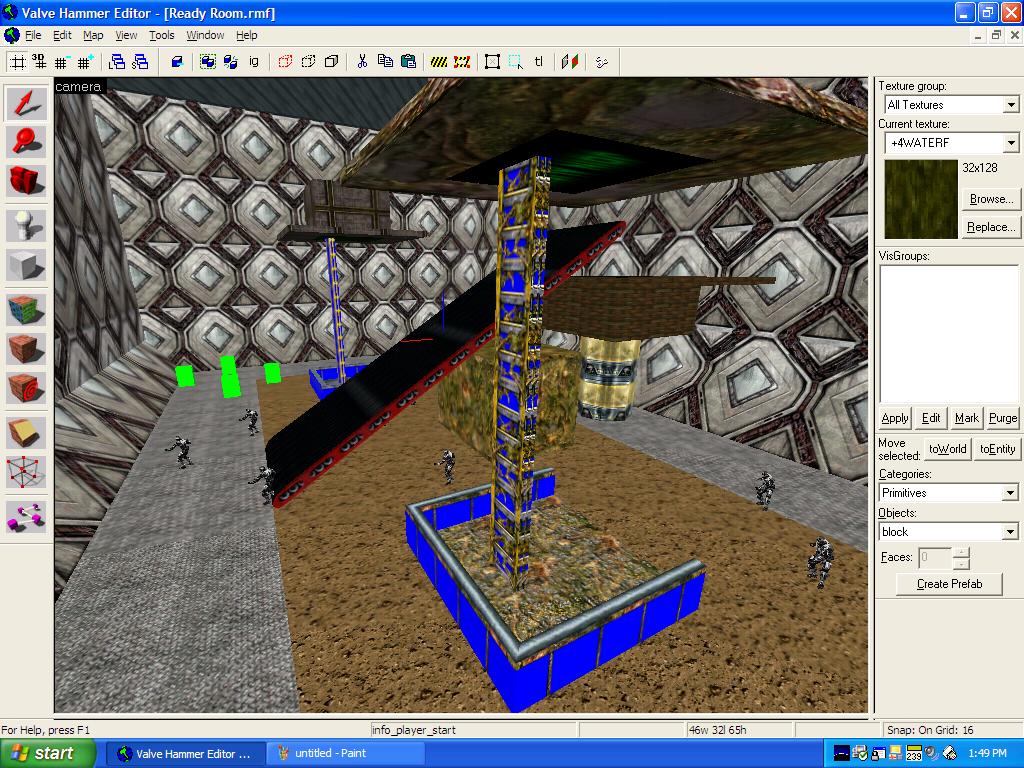Screen dimensions: 1024x768
Task: Click the larger grid size icon
Action: click(84, 62)
